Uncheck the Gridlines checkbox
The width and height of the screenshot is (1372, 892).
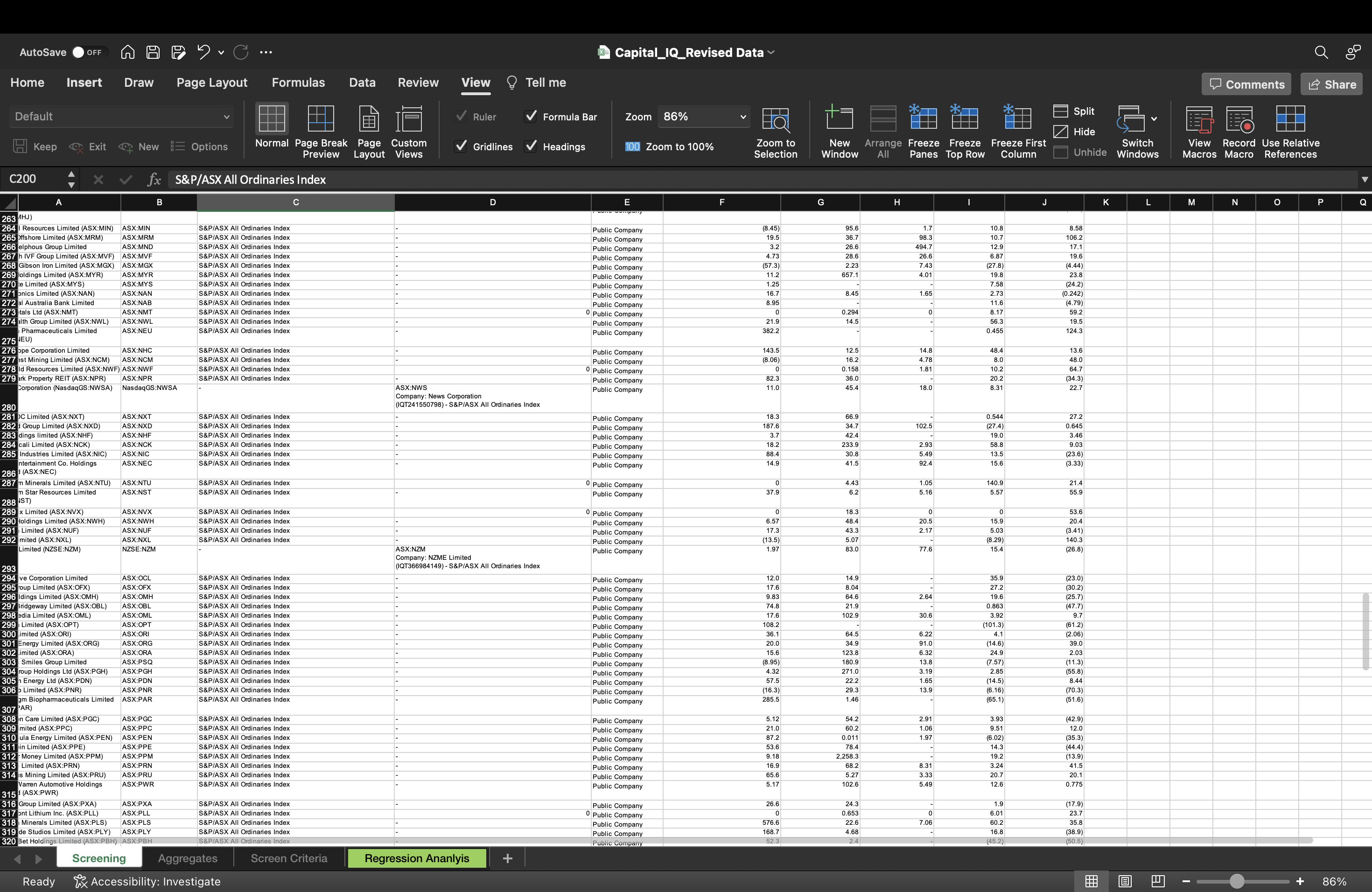(461, 146)
